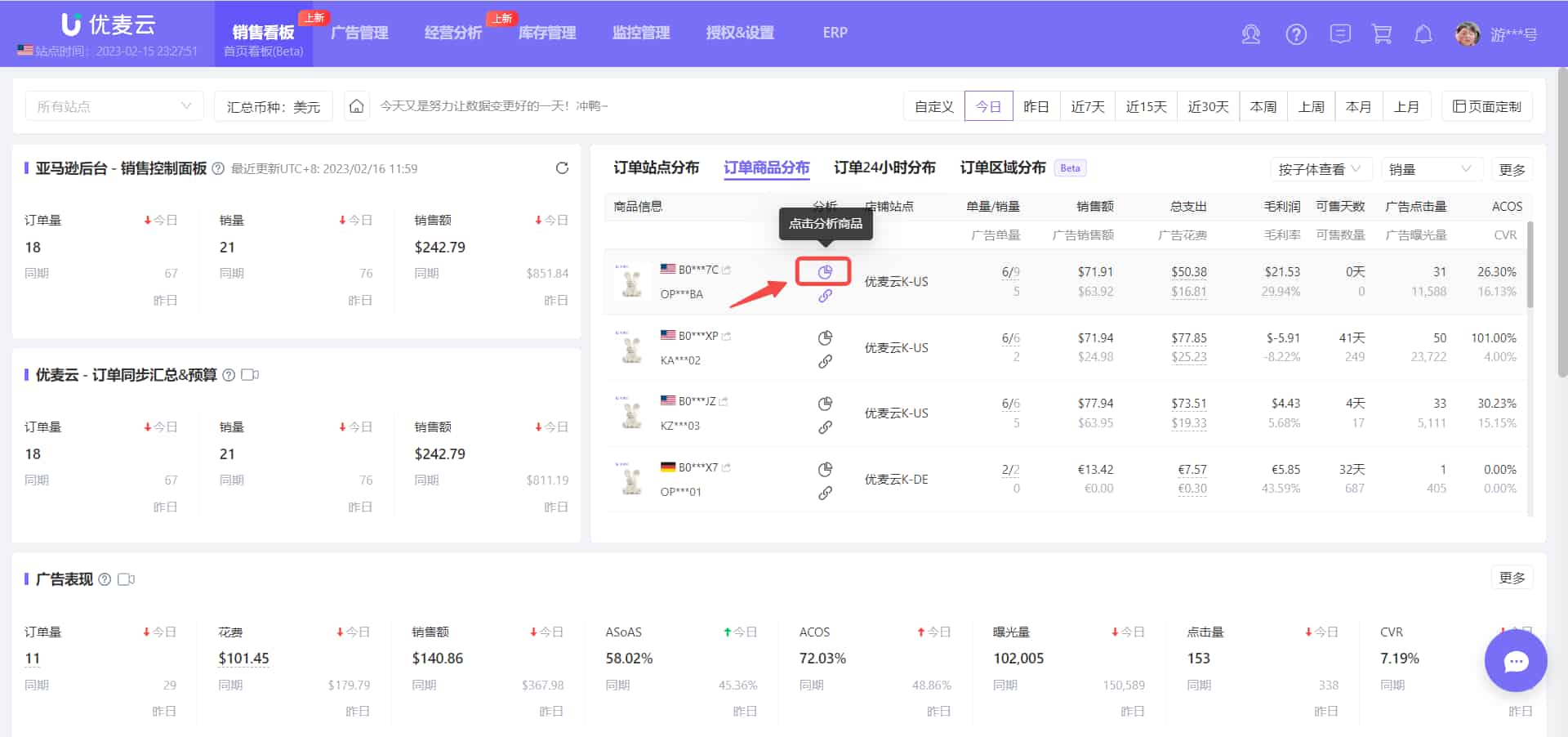Click analyze product icon for B0***7C
1568x737 pixels.
click(825, 272)
